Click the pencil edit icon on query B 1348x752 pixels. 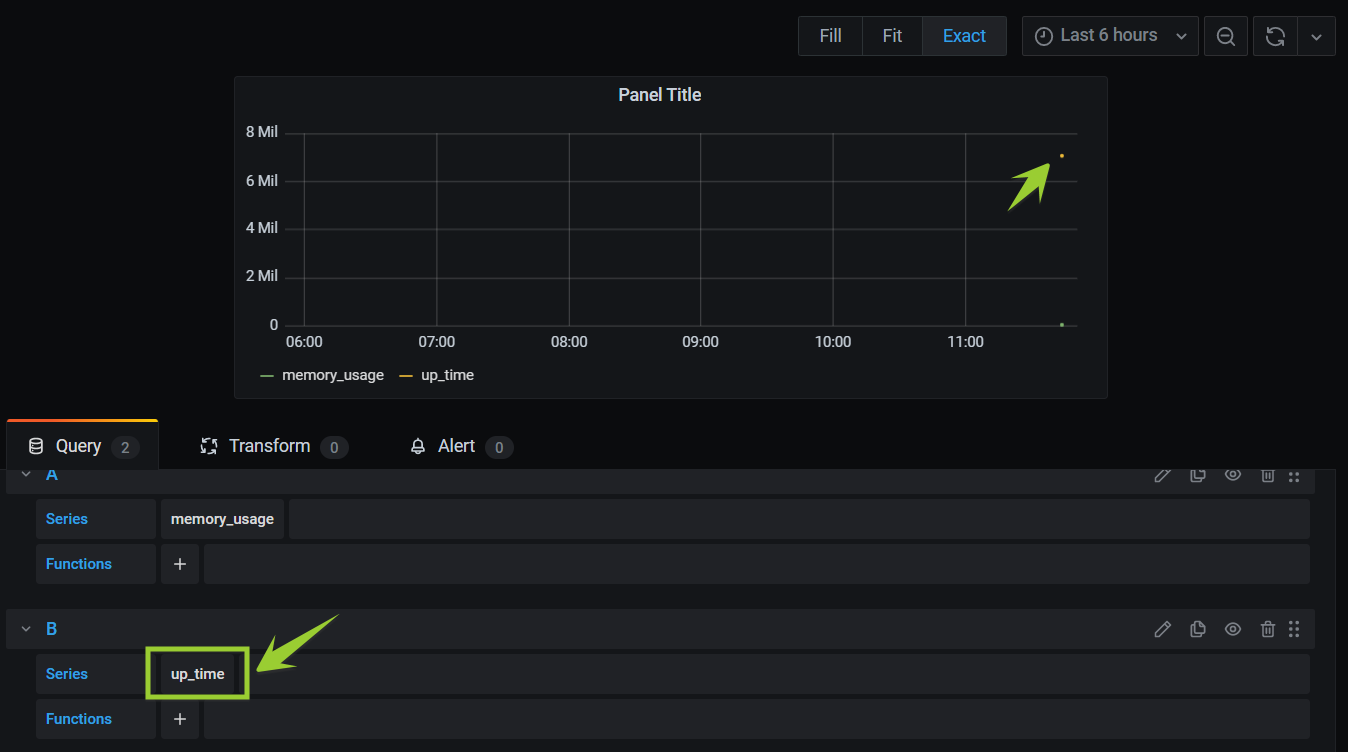point(1162,629)
